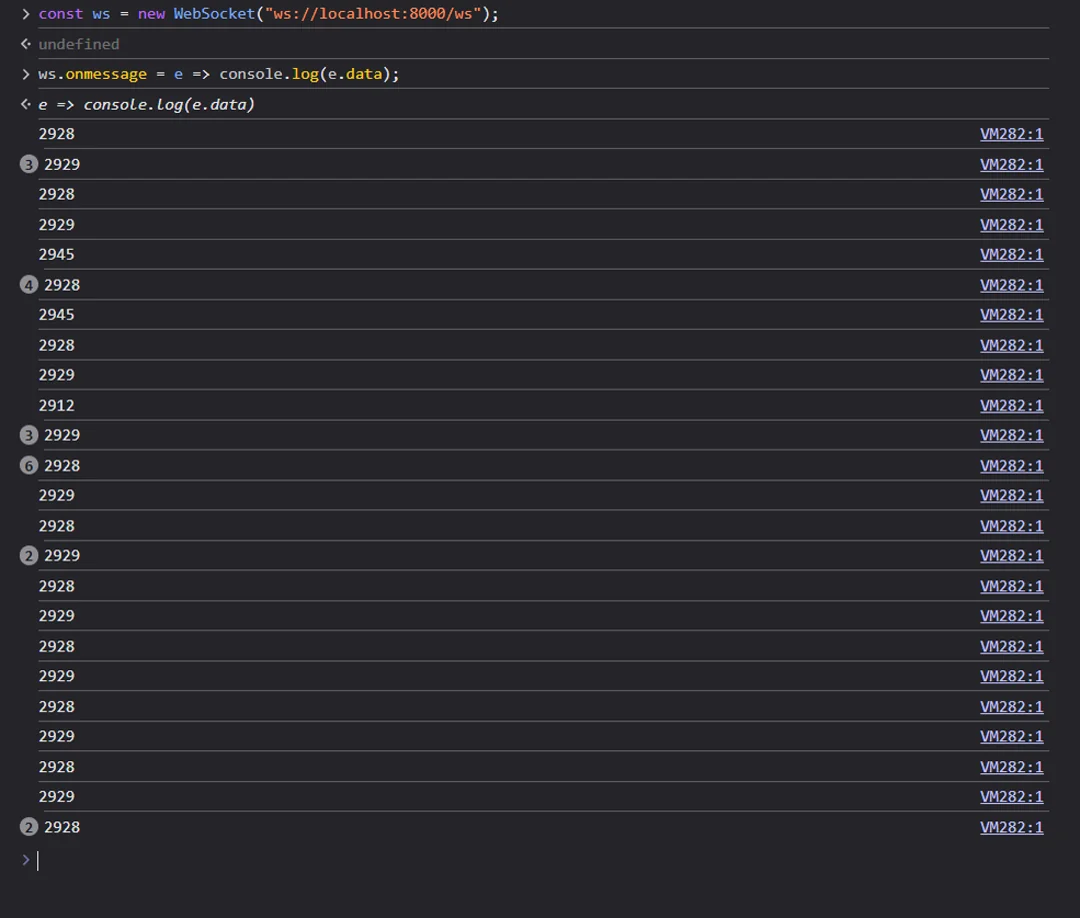Click the italic 'e => console.log(e.data)' output
1080x918 pixels.
(147, 105)
